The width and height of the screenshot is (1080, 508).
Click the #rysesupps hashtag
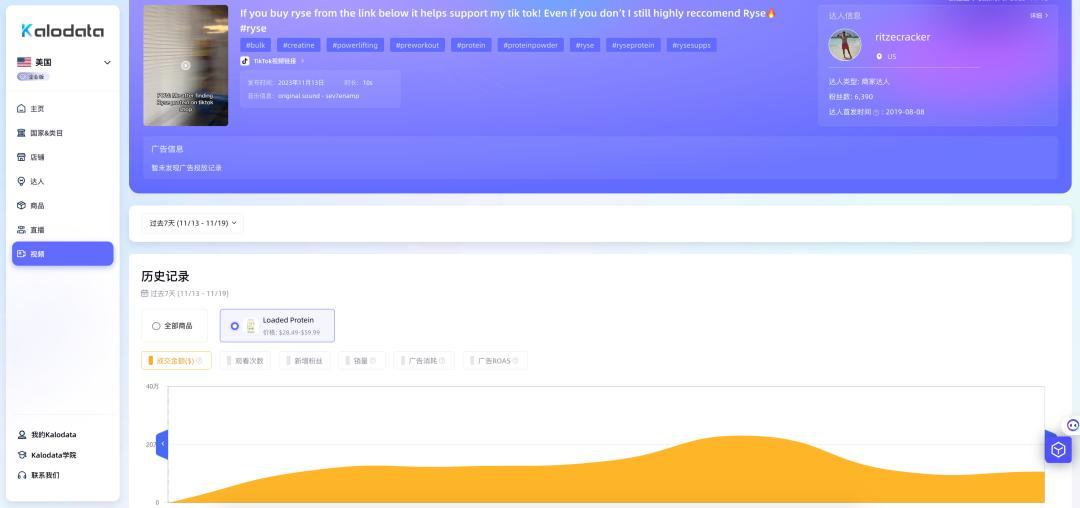point(692,45)
